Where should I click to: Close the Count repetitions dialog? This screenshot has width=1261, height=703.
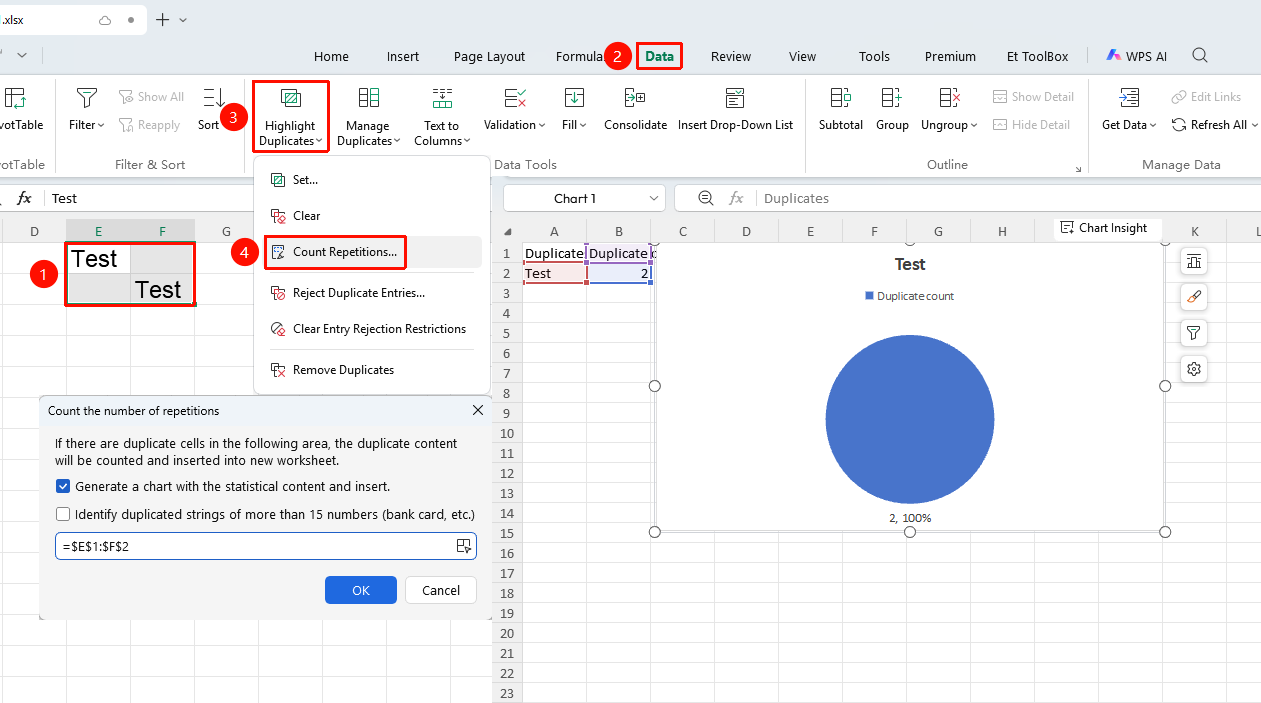(477, 410)
